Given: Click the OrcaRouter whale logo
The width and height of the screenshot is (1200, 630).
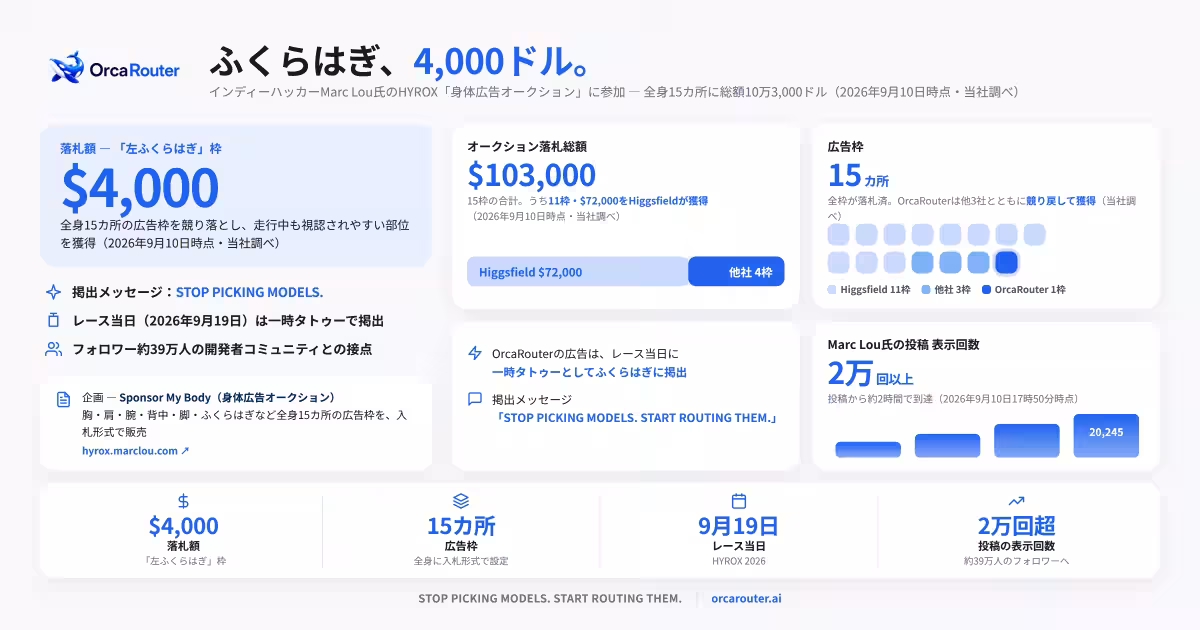Looking at the screenshot, I should click(x=68, y=68).
